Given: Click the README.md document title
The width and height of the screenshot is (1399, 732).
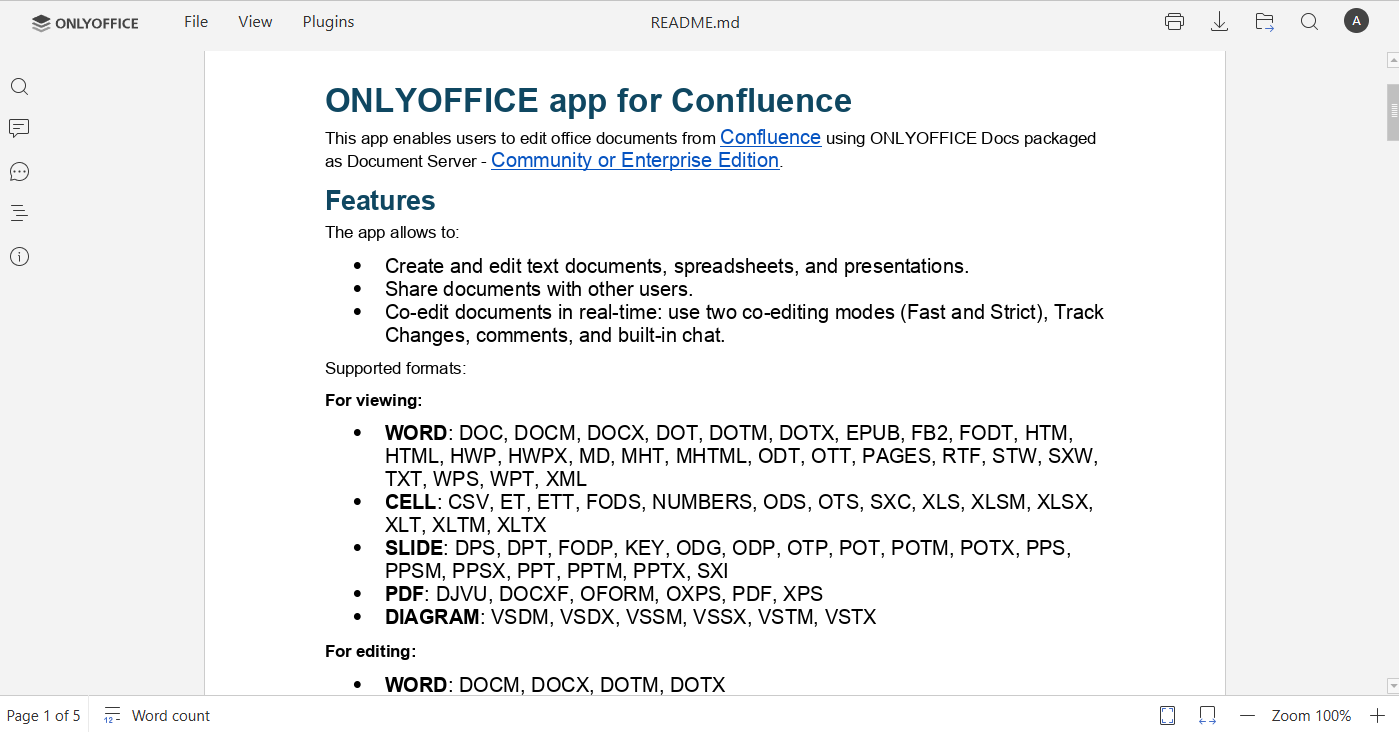Looking at the screenshot, I should point(695,22).
